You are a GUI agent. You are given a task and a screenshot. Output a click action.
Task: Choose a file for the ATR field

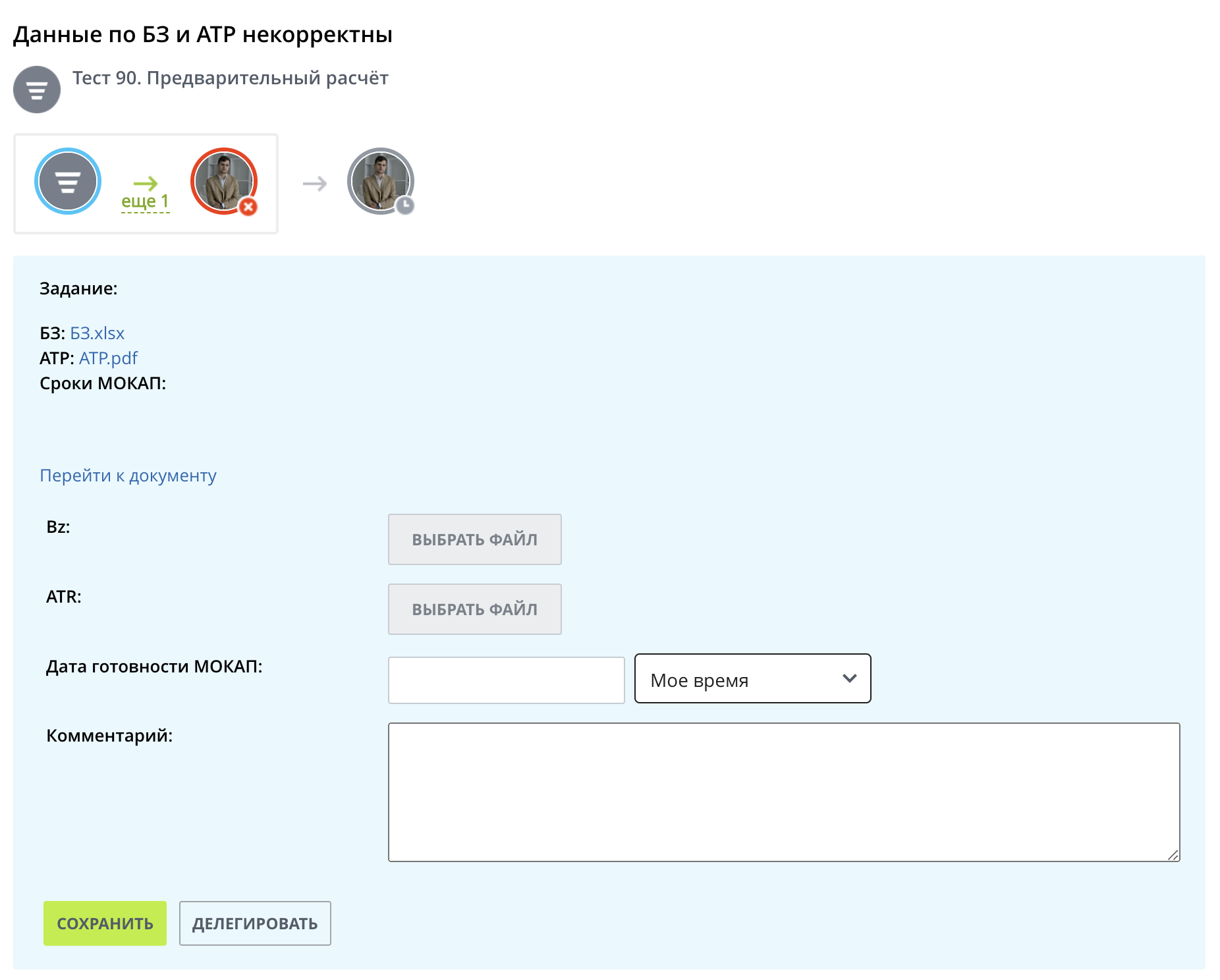click(x=474, y=609)
